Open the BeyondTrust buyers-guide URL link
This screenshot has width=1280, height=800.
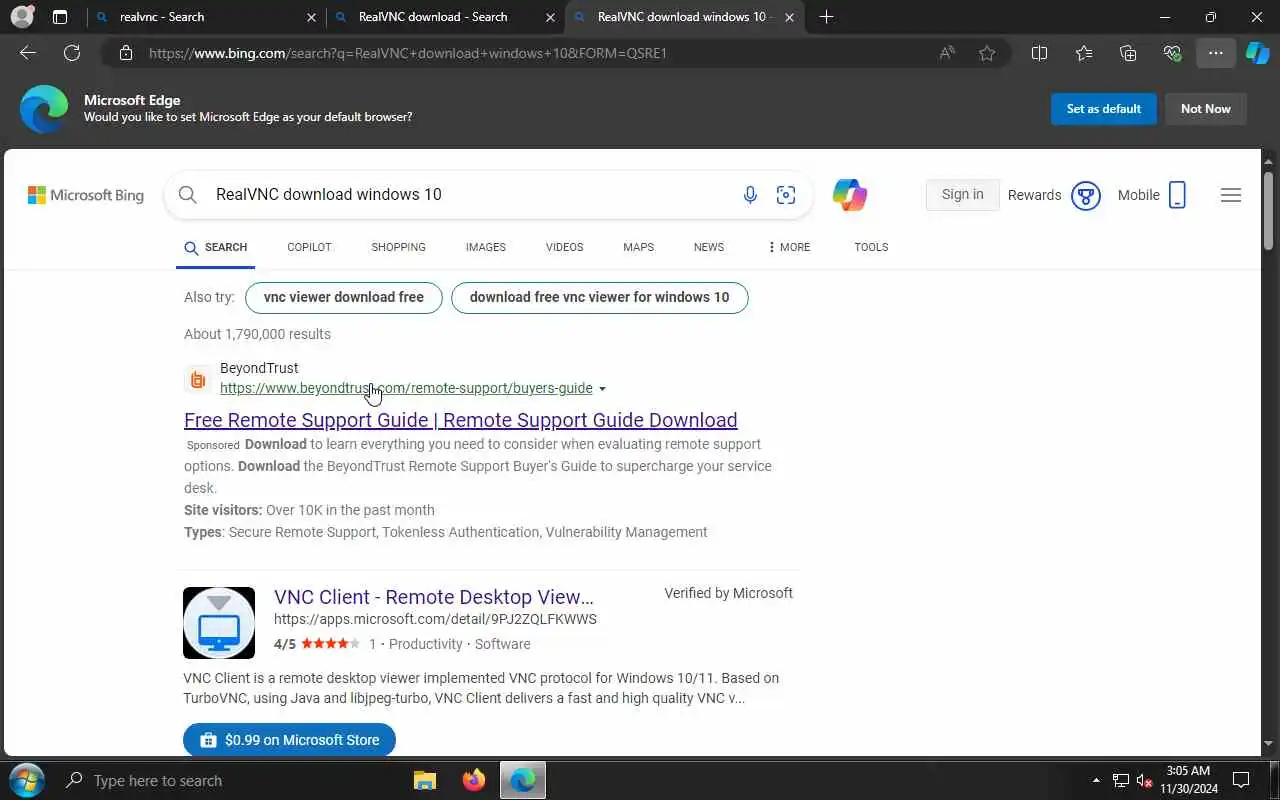(x=406, y=388)
